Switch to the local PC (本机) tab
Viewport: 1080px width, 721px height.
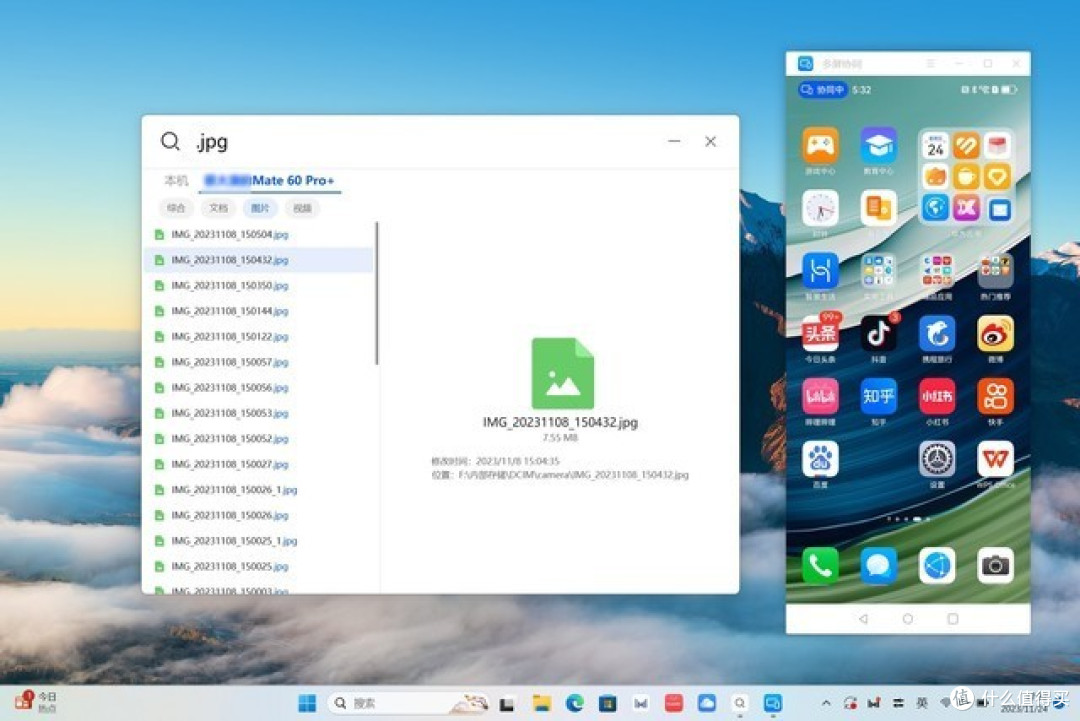(x=176, y=180)
